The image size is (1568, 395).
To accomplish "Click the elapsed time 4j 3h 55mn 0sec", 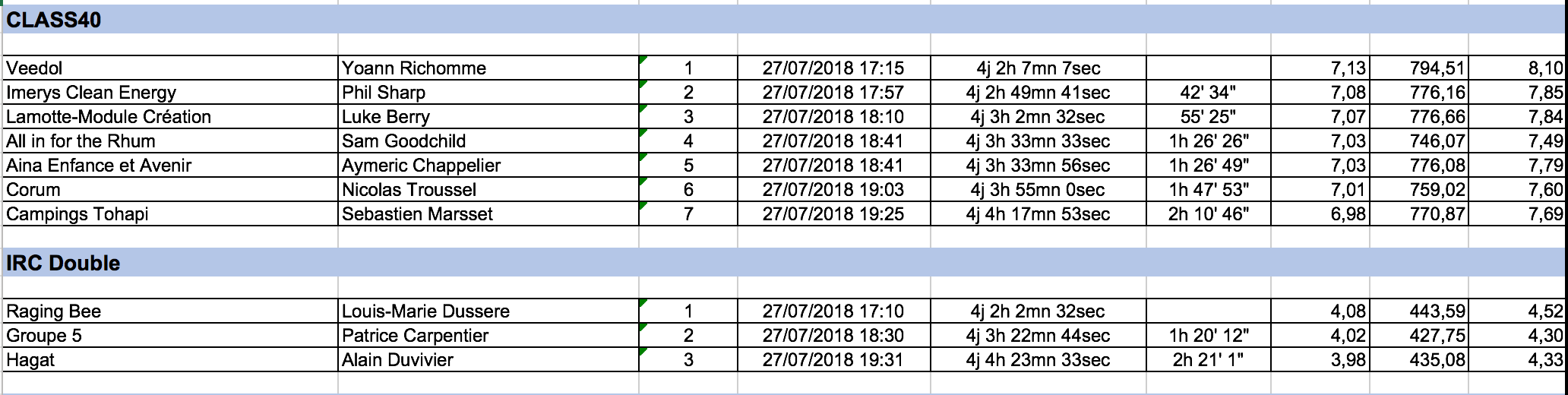I will click(x=1038, y=190).
